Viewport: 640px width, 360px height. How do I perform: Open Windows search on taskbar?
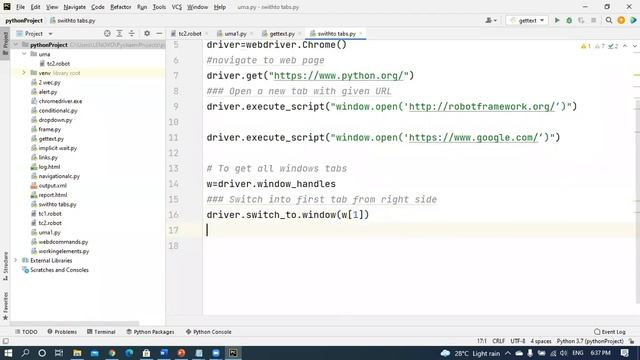(25, 353)
